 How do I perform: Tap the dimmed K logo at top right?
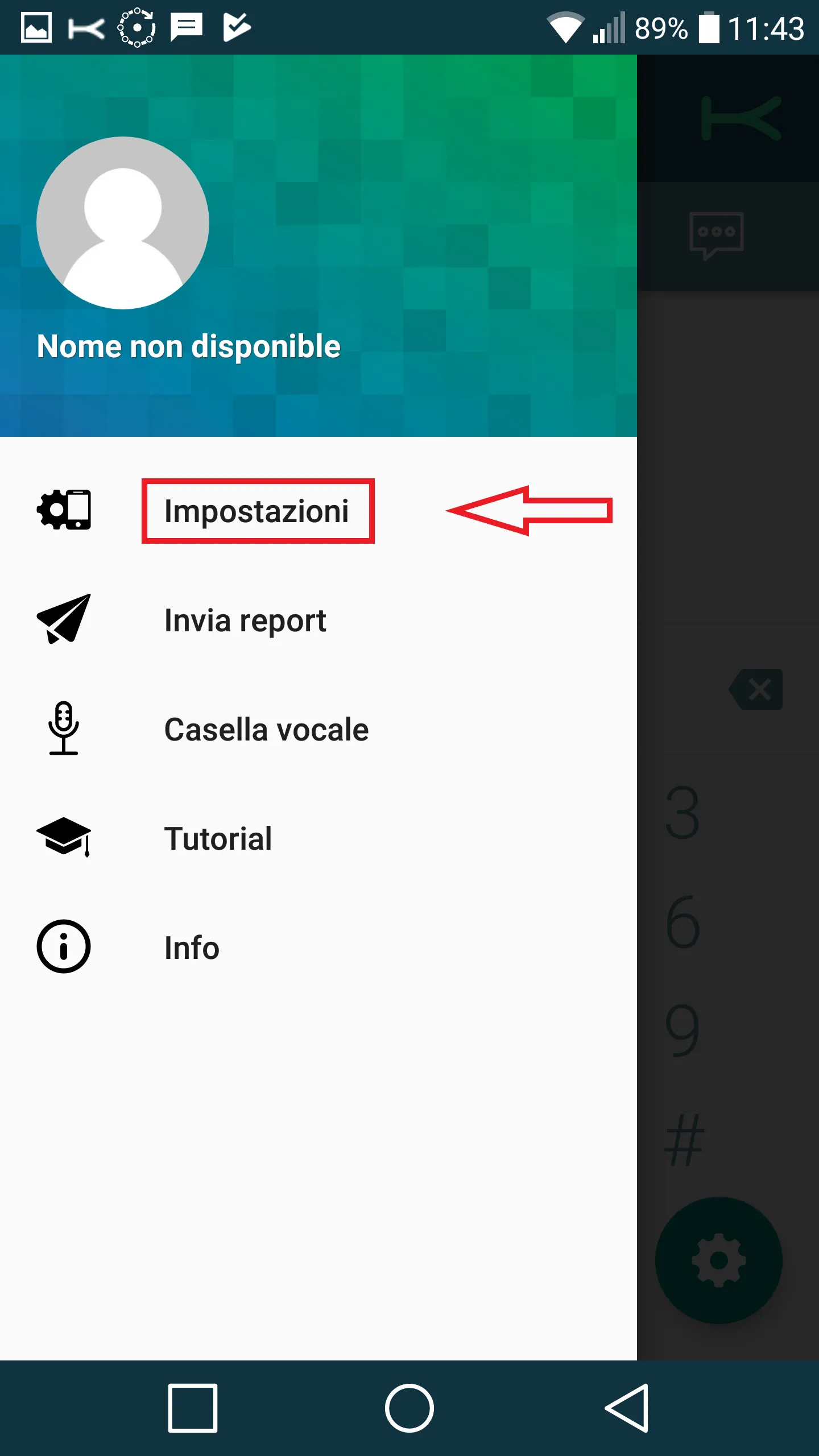(742, 118)
